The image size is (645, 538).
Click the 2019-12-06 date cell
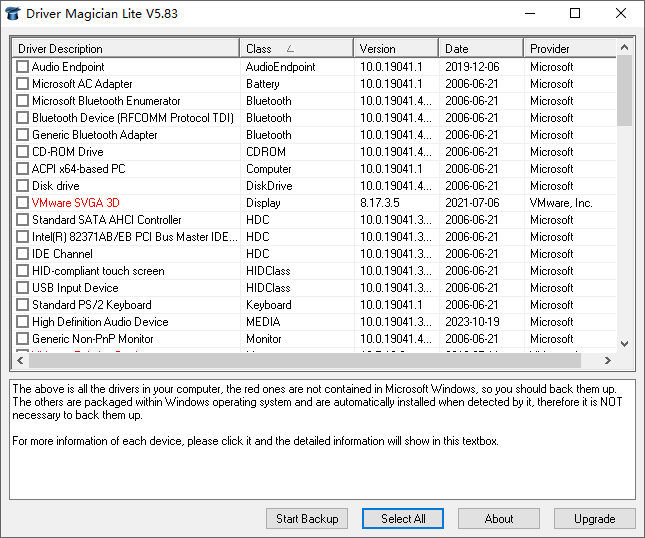pos(472,67)
